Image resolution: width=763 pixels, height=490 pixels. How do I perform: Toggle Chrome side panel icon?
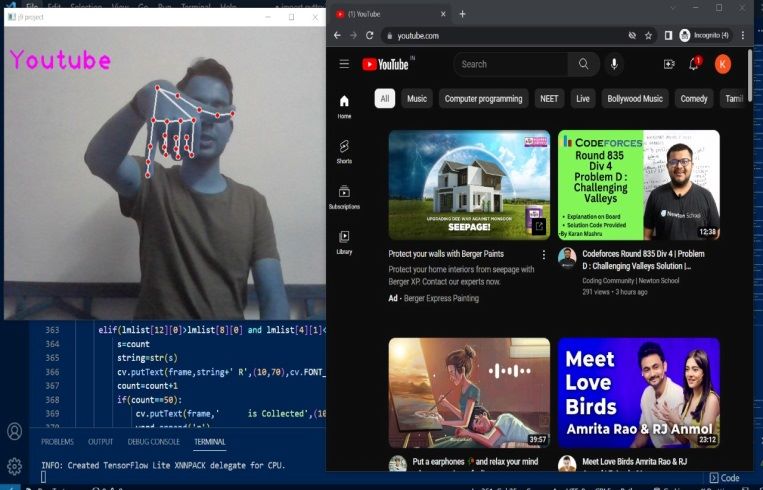coord(668,36)
